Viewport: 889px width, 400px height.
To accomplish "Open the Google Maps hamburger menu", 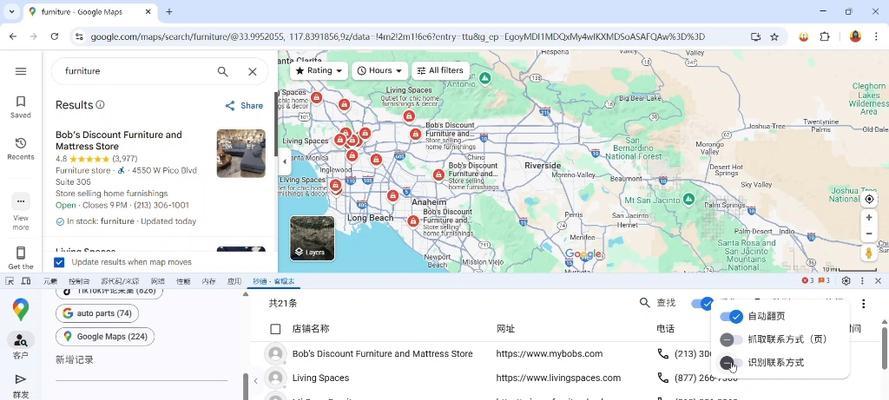I will tap(20, 71).
